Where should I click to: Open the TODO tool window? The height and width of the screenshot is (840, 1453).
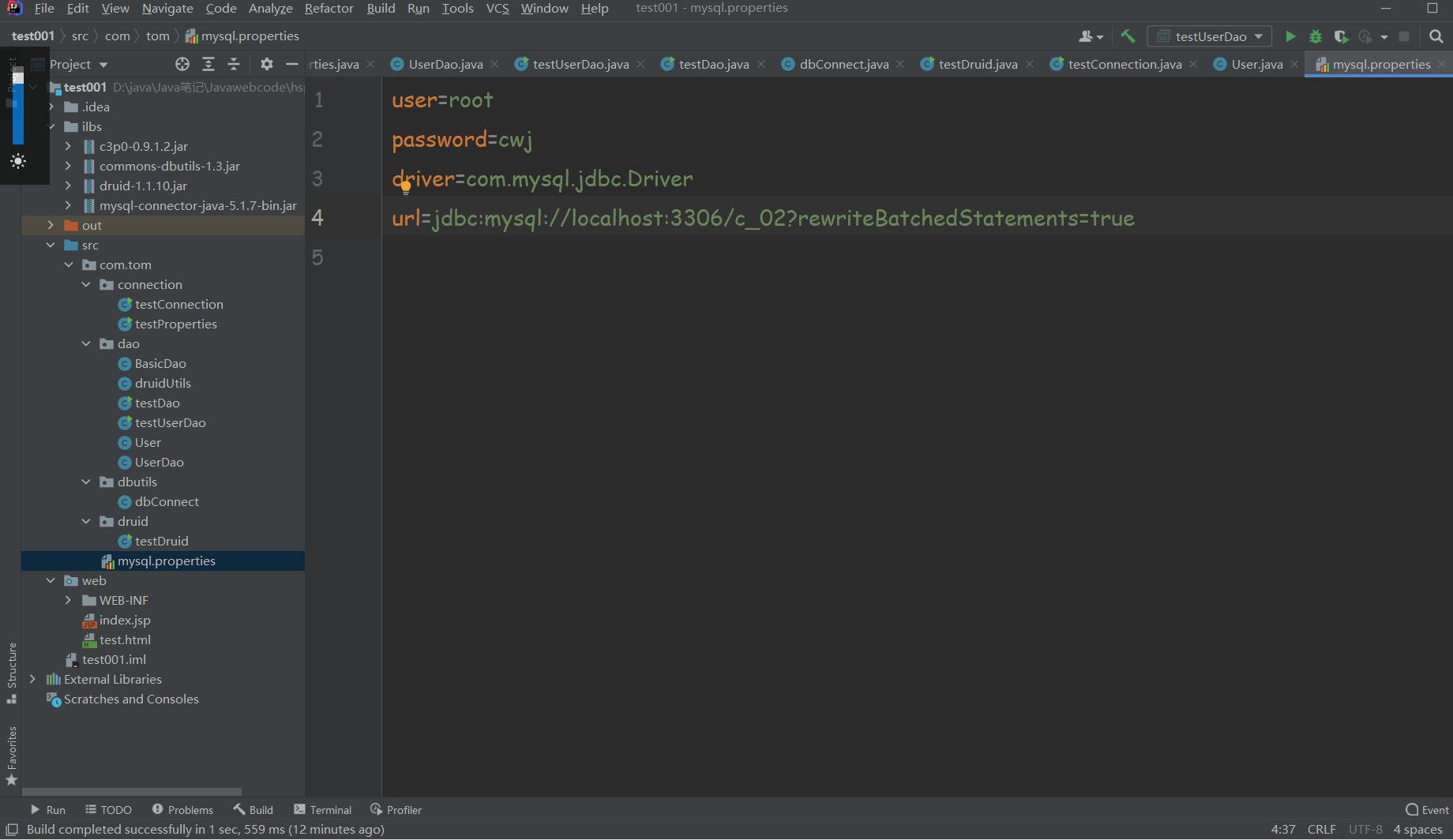(108, 810)
